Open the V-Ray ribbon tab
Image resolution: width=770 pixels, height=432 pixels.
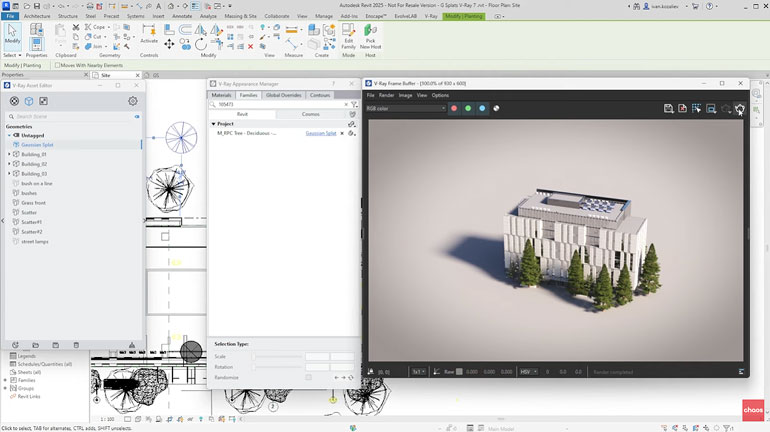tap(431, 16)
